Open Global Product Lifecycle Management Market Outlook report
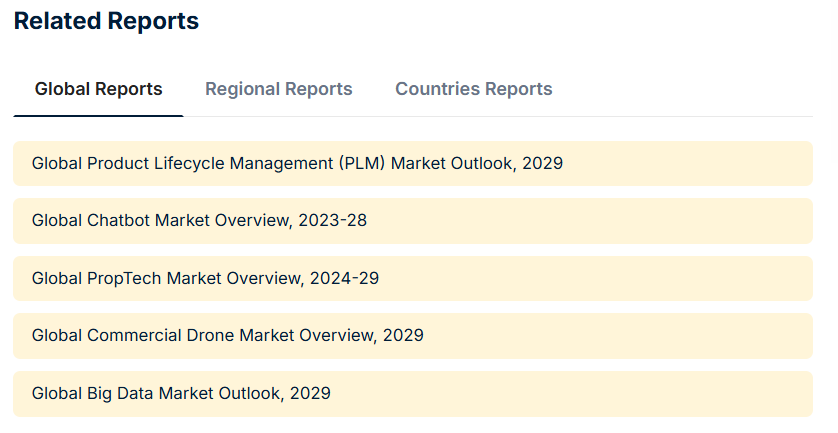Viewport: 838px width, 433px height. click(x=297, y=163)
